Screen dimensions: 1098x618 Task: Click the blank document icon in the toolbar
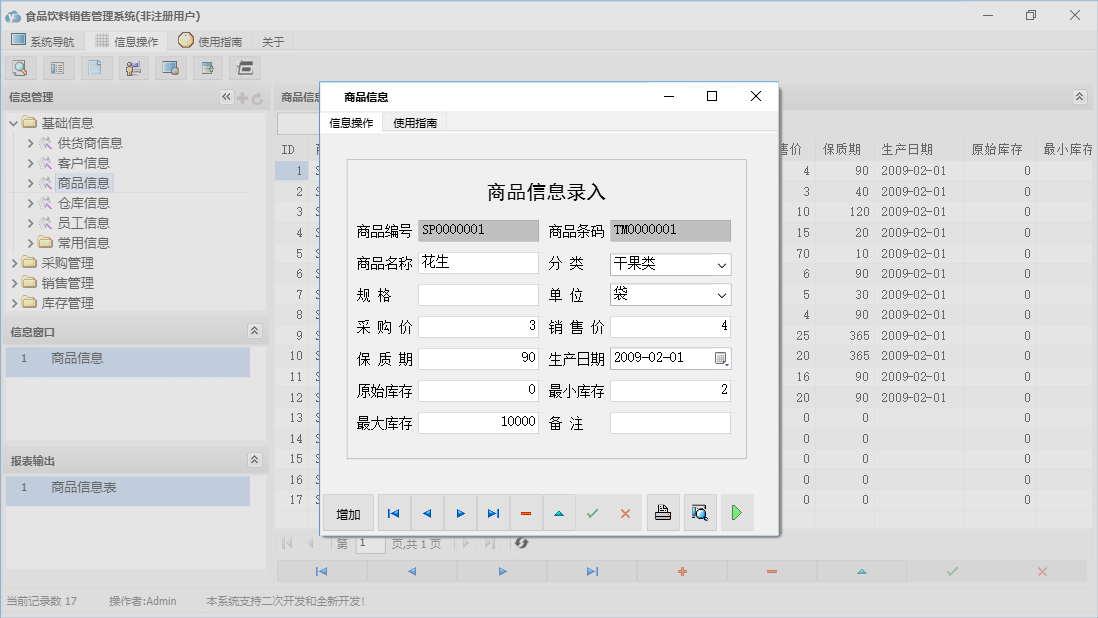[95, 67]
